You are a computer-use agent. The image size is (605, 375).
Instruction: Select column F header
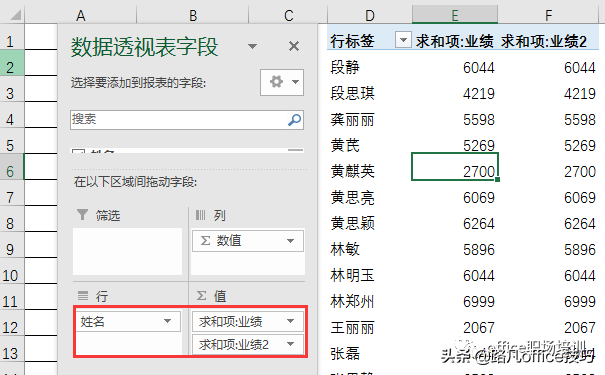(548, 15)
